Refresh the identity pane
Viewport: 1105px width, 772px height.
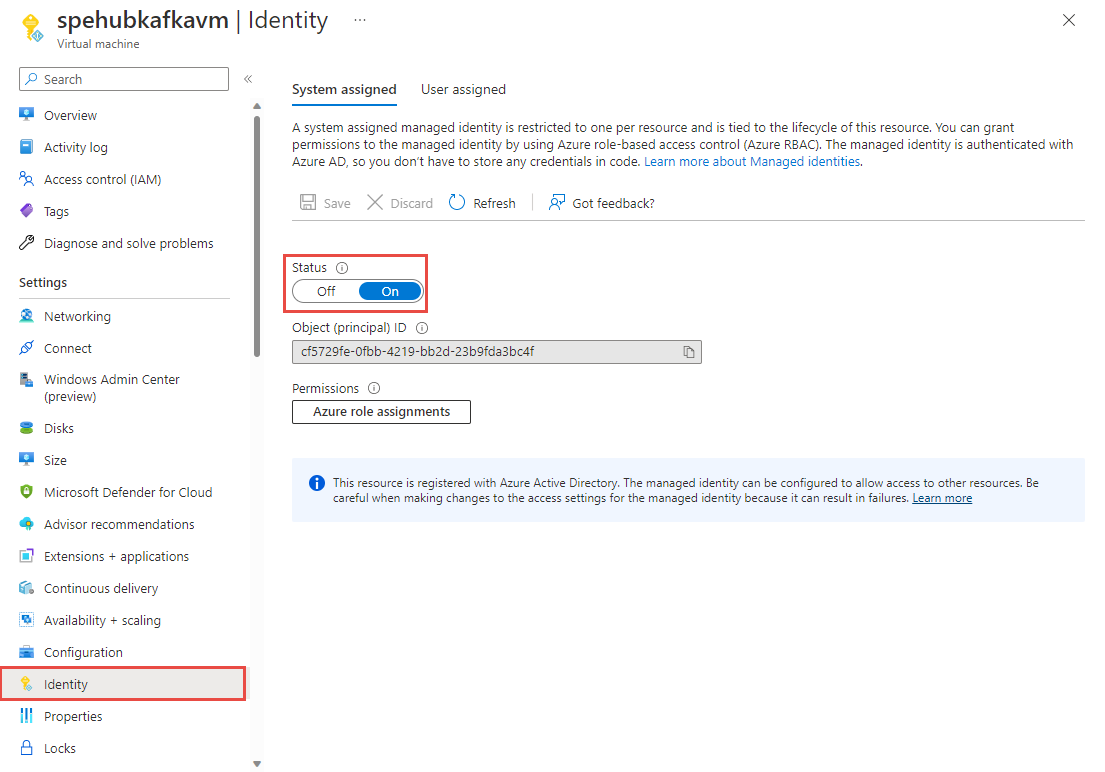482,202
